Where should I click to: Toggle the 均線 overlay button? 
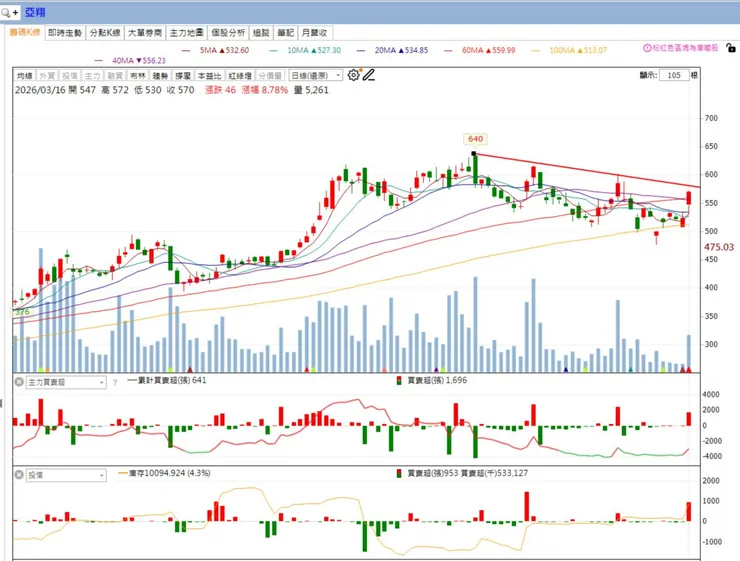click(25, 75)
